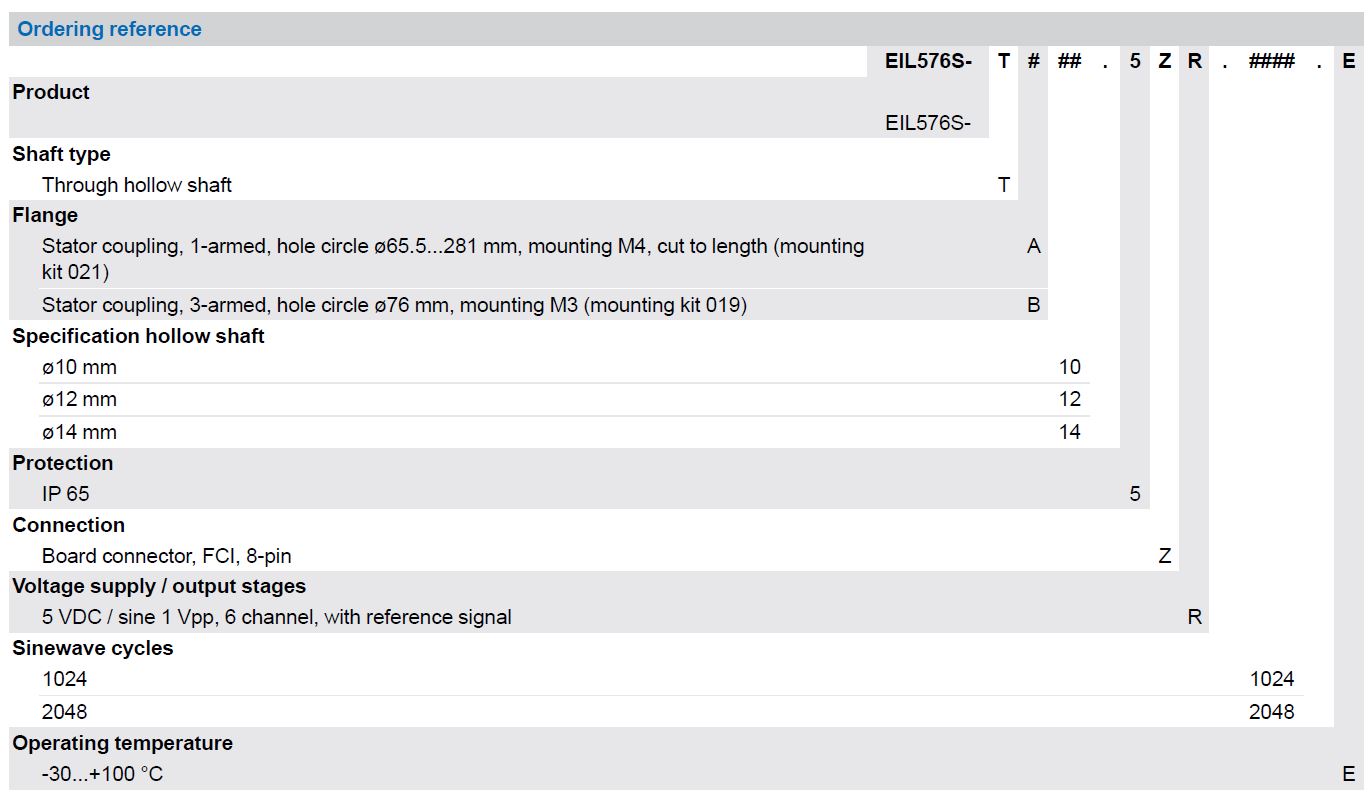This screenshot has height=798, width=1372.
Task: Select the "-30...+100 °C" temperature range
Action: tap(102, 774)
